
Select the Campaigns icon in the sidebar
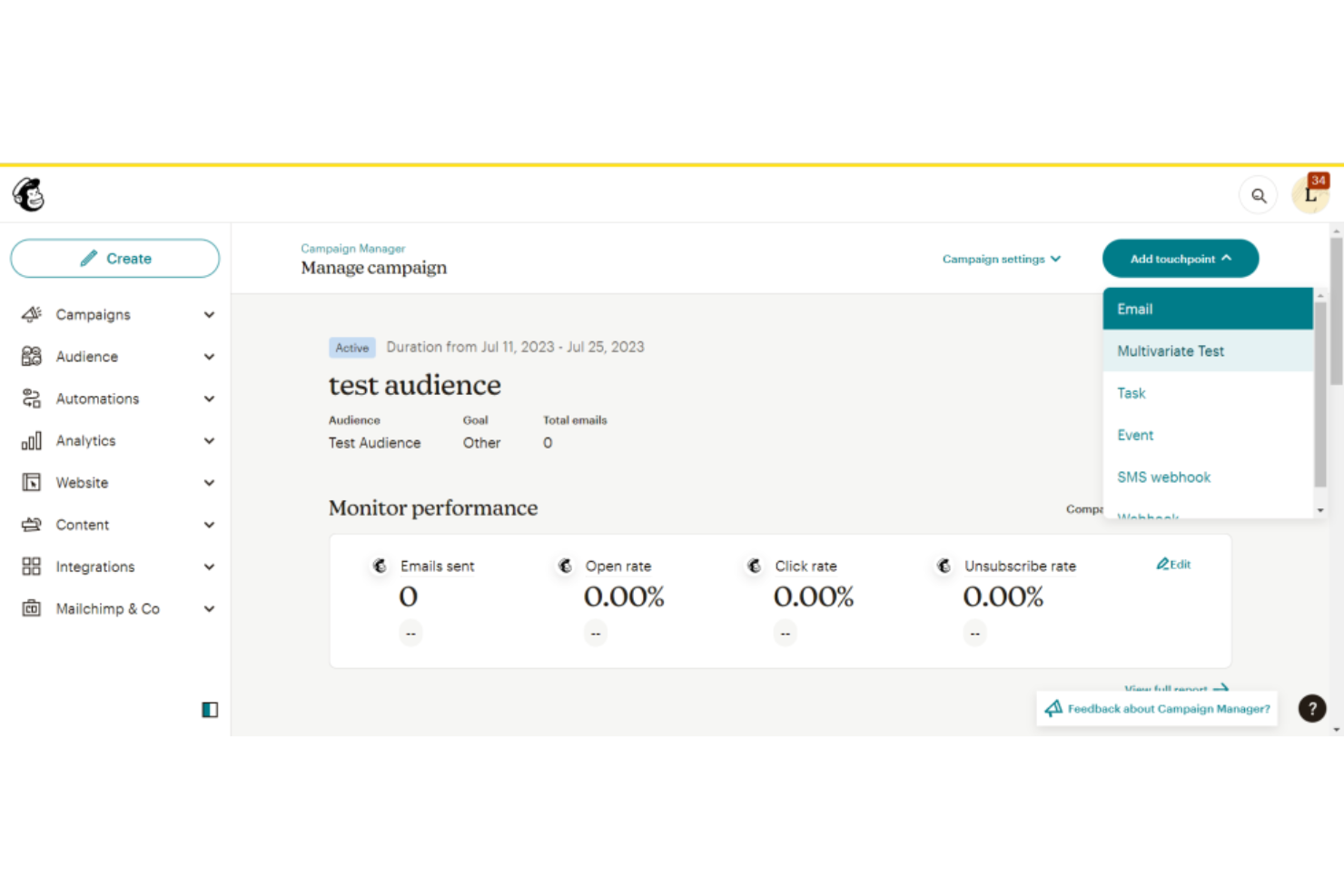pos(31,314)
